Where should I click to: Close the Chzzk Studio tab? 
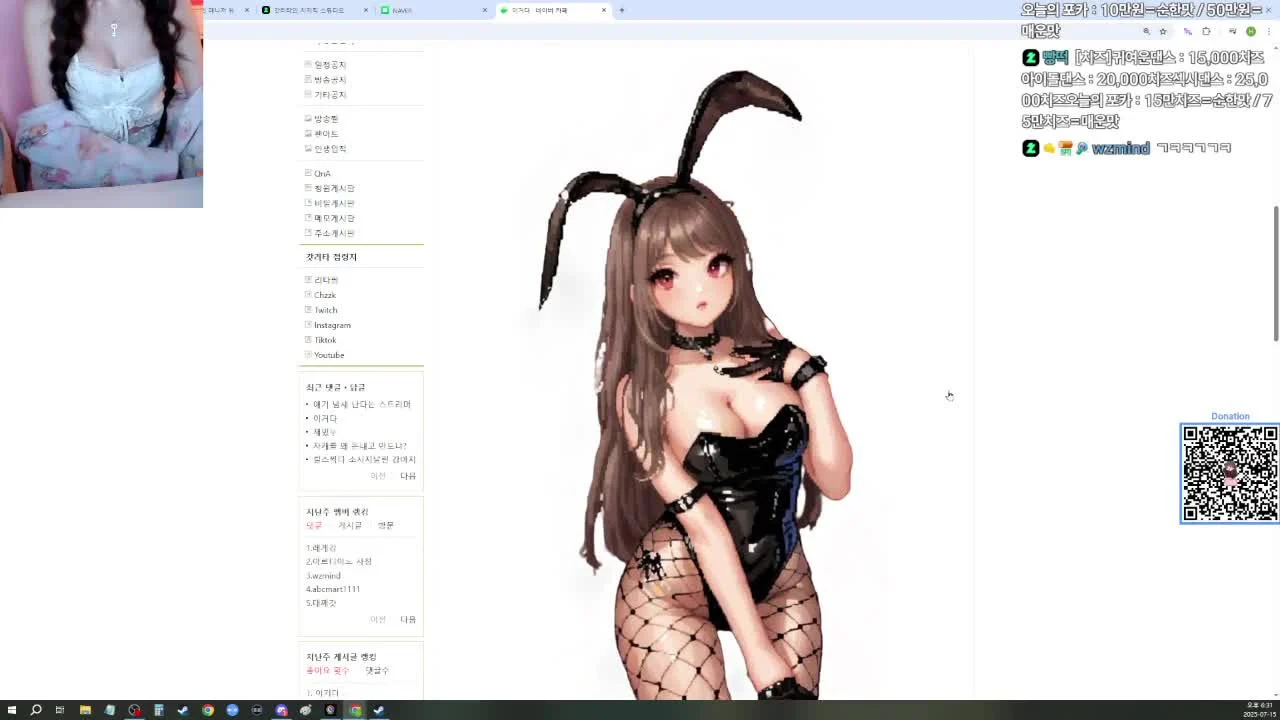366,10
